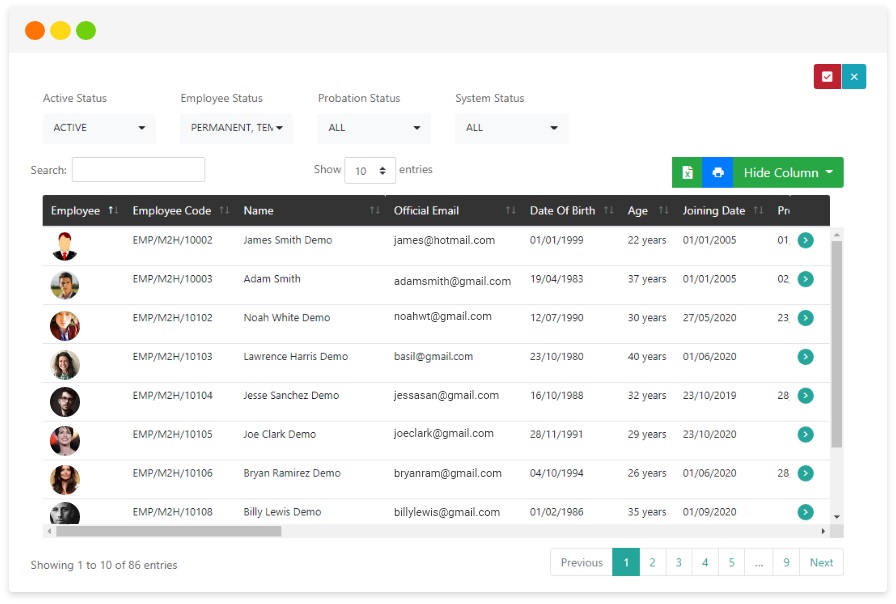896x604 pixels.
Task: Open the Active Status dropdown
Action: point(98,128)
